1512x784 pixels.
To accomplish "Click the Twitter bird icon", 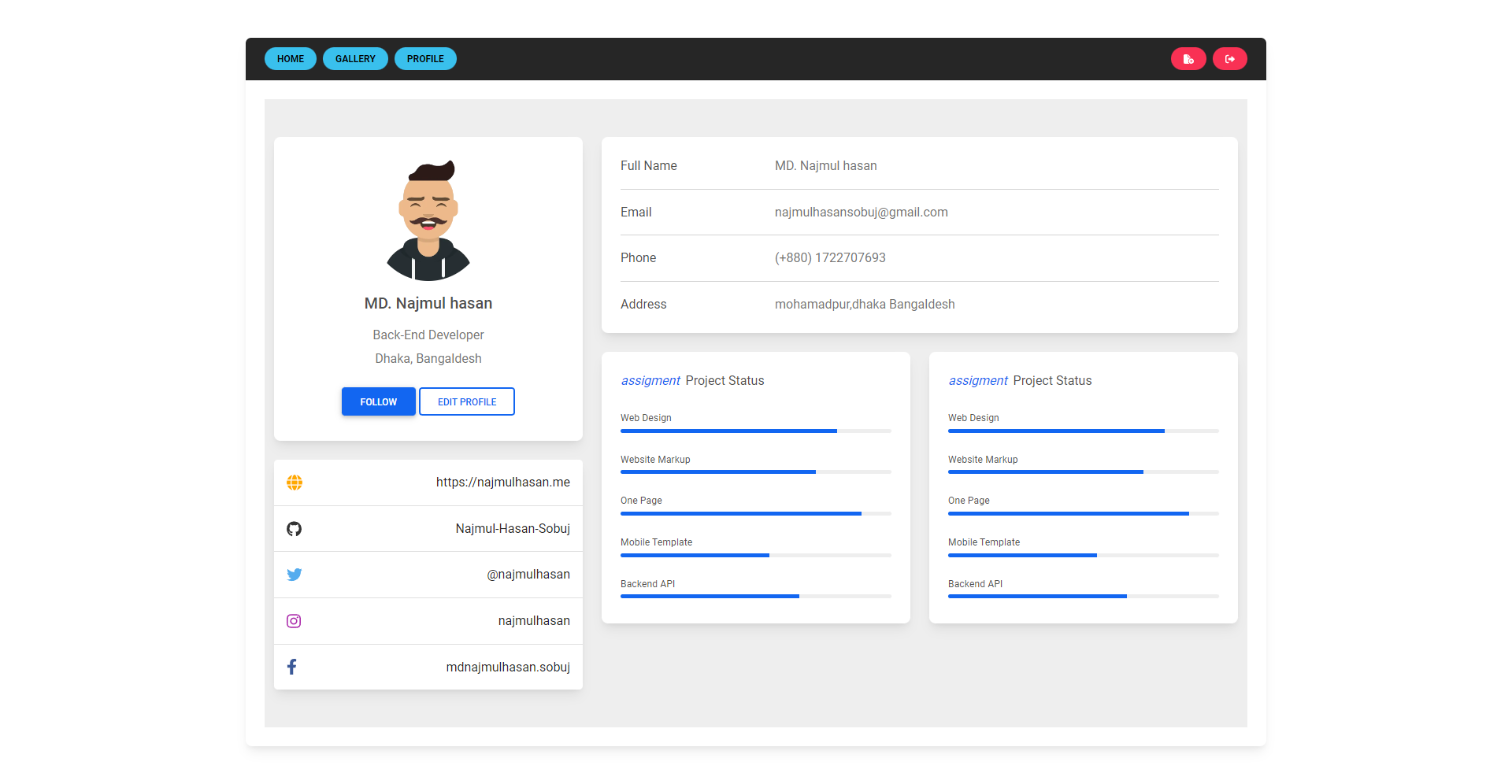I will click(294, 575).
